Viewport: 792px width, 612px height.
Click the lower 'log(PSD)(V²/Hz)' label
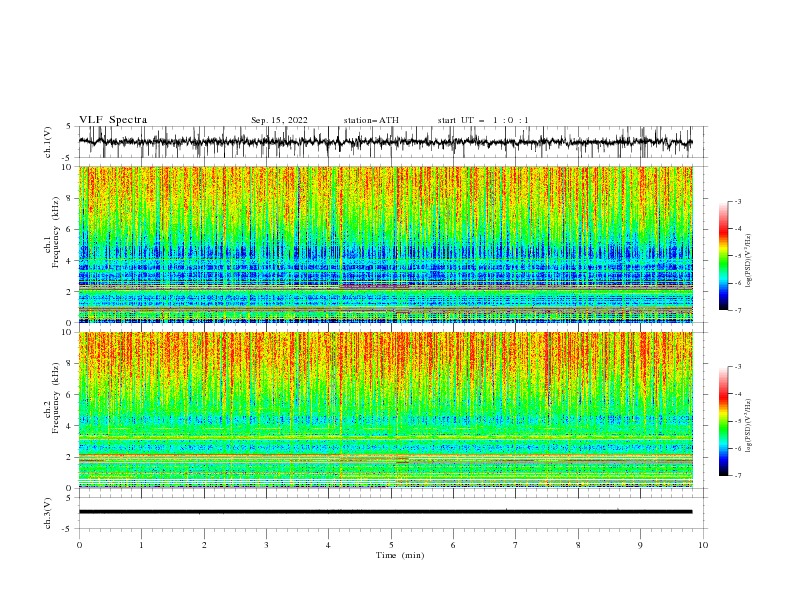[x=749, y=425]
